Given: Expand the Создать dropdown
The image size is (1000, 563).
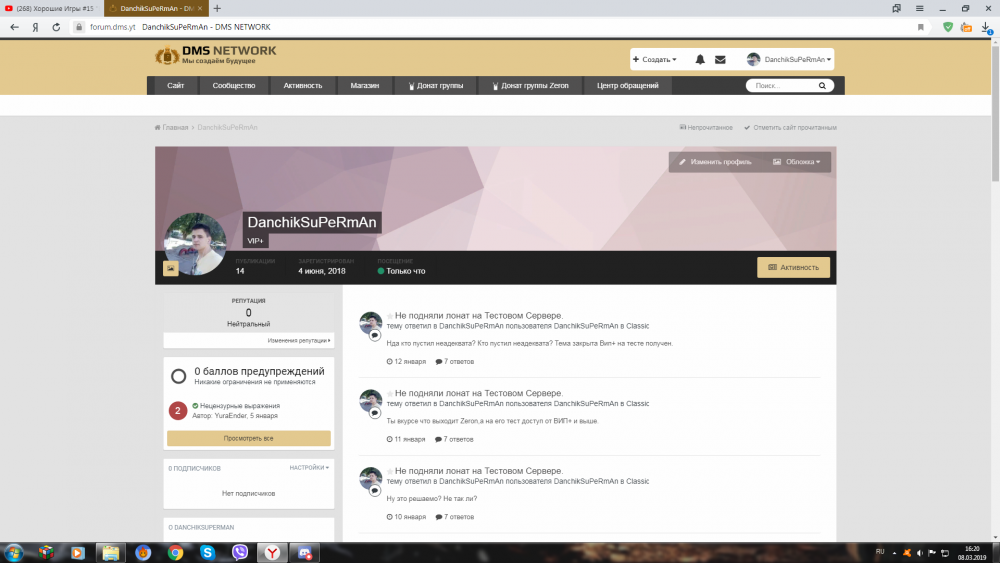Looking at the screenshot, I should coord(655,60).
